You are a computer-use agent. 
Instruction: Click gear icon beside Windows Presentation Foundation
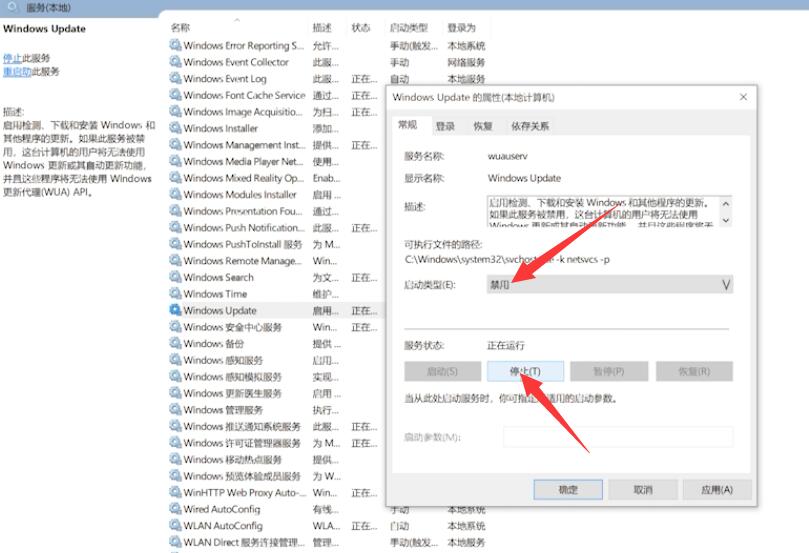pyautogui.click(x=175, y=211)
